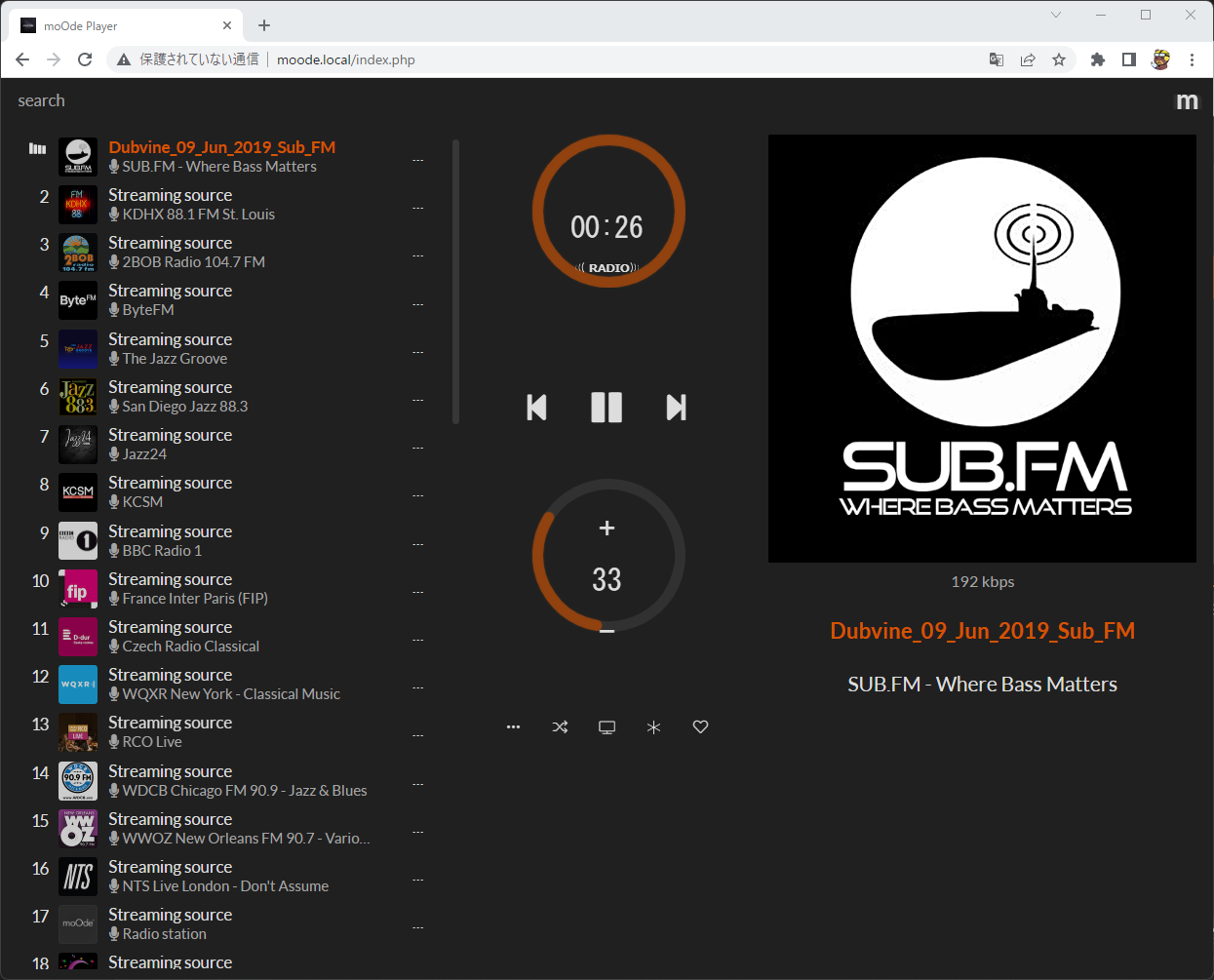Click the volume knob ring
Image resolution: width=1214 pixels, height=980 pixels.
[539, 556]
